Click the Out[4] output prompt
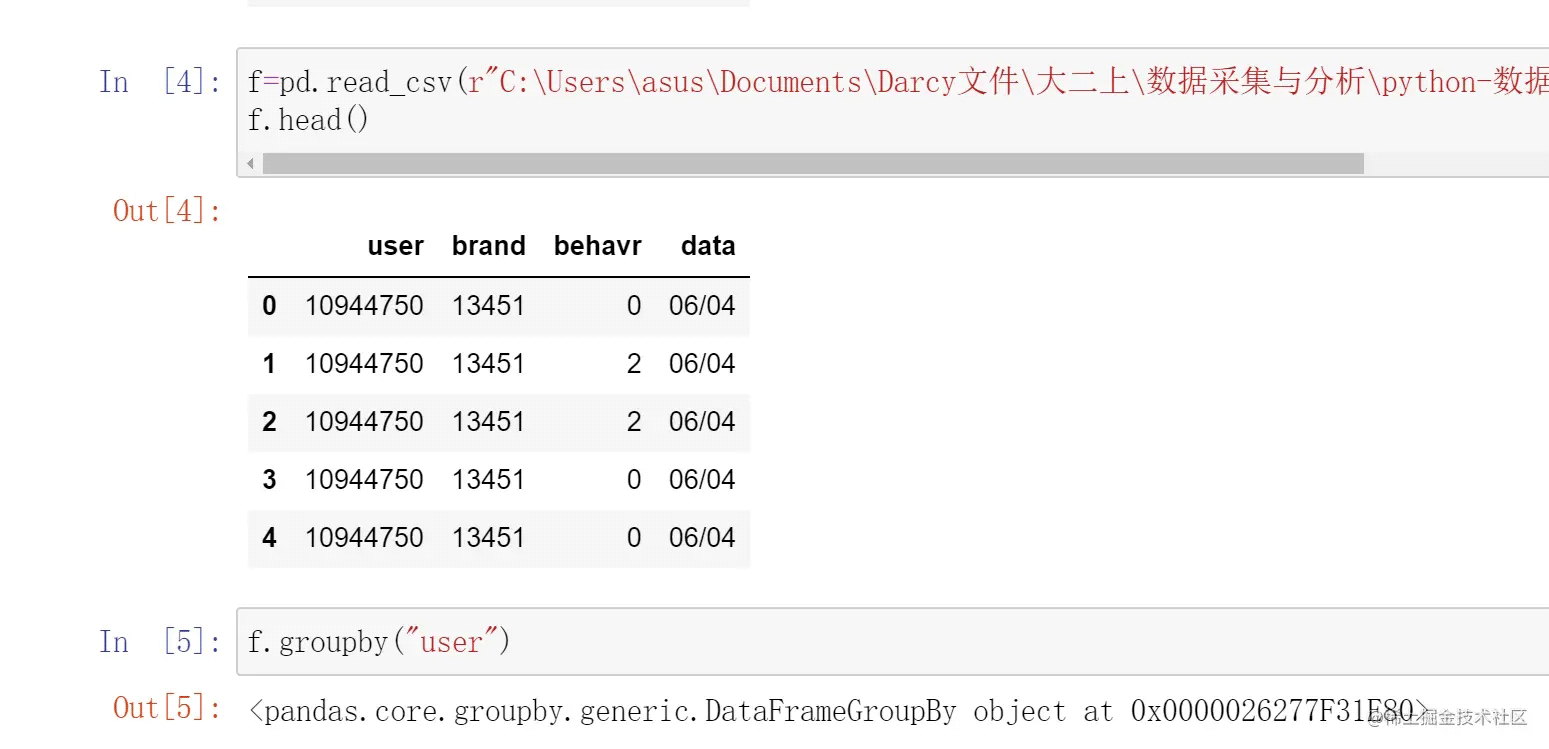The image size is (1549, 749). [x=167, y=211]
